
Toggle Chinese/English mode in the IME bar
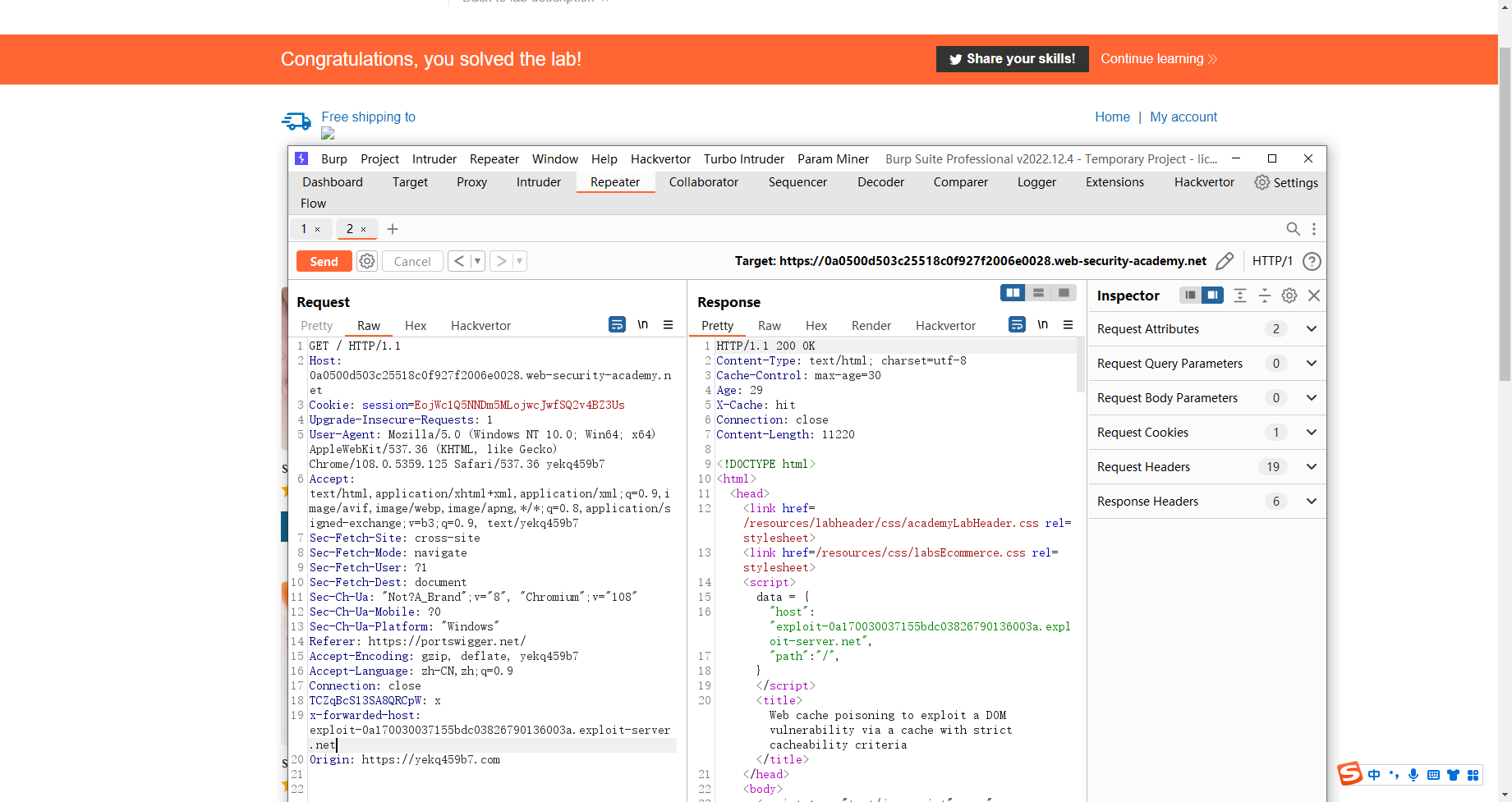[x=1374, y=775]
